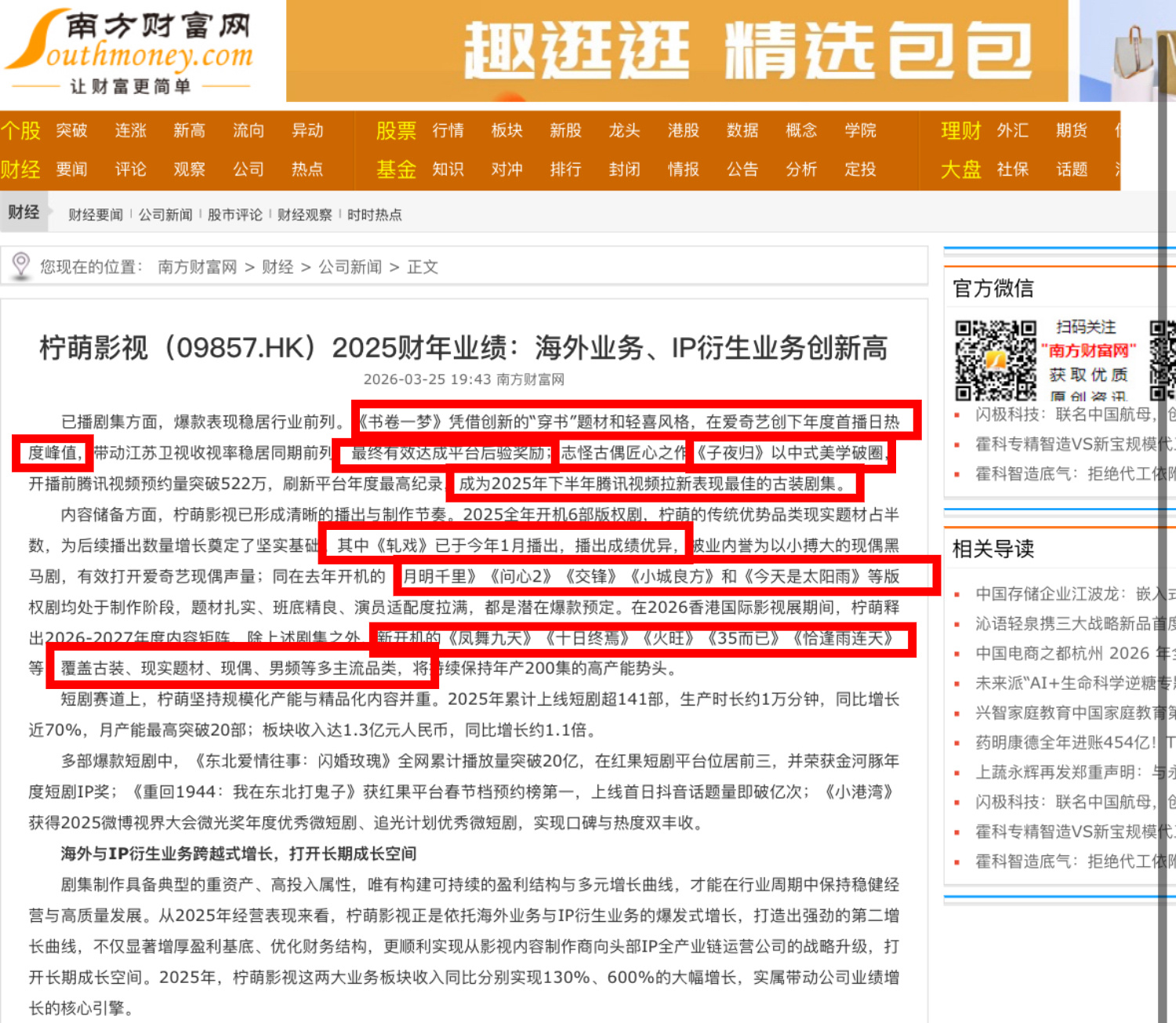Image resolution: width=1176 pixels, height=1023 pixels.
Task: Switch to the 公司新闻 sub-navigation tab
Action: (165, 214)
